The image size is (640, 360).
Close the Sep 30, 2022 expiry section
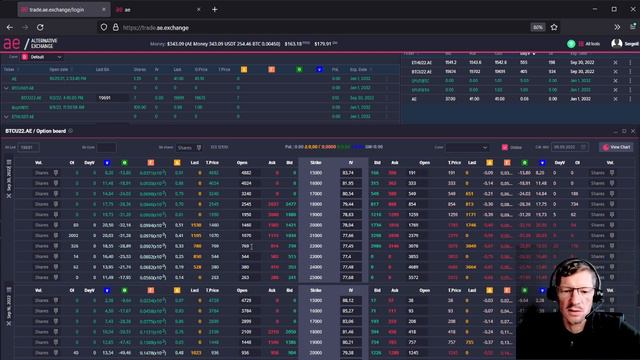pos(9,196)
